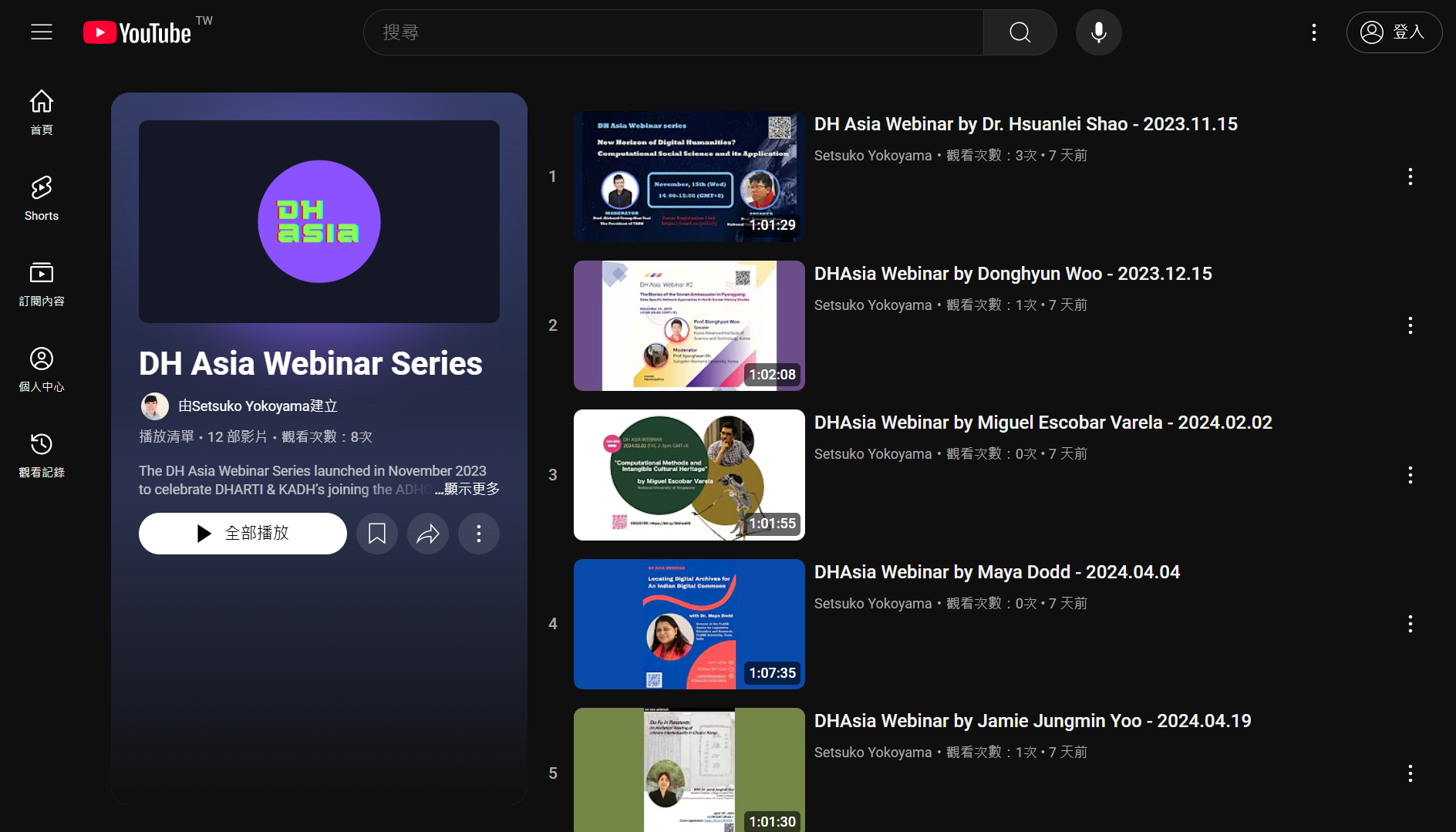Save playlist with the bookmark icon
The height and width of the screenshot is (832, 1456).
(377, 534)
